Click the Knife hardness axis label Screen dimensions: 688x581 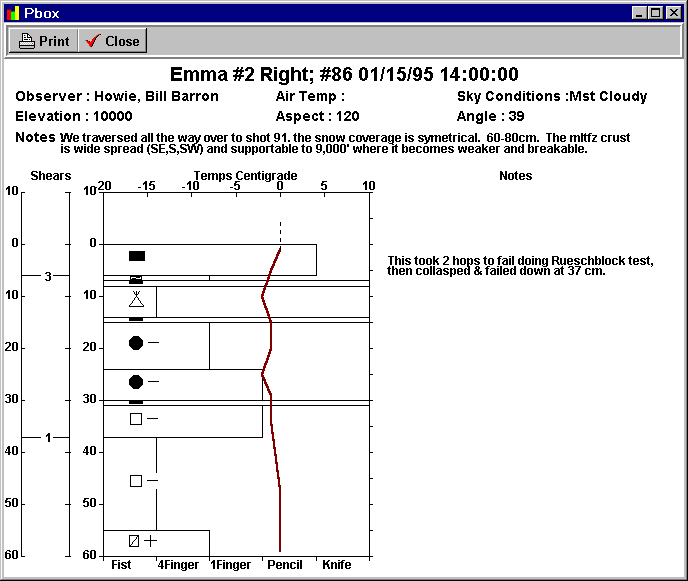[x=336, y=565]
